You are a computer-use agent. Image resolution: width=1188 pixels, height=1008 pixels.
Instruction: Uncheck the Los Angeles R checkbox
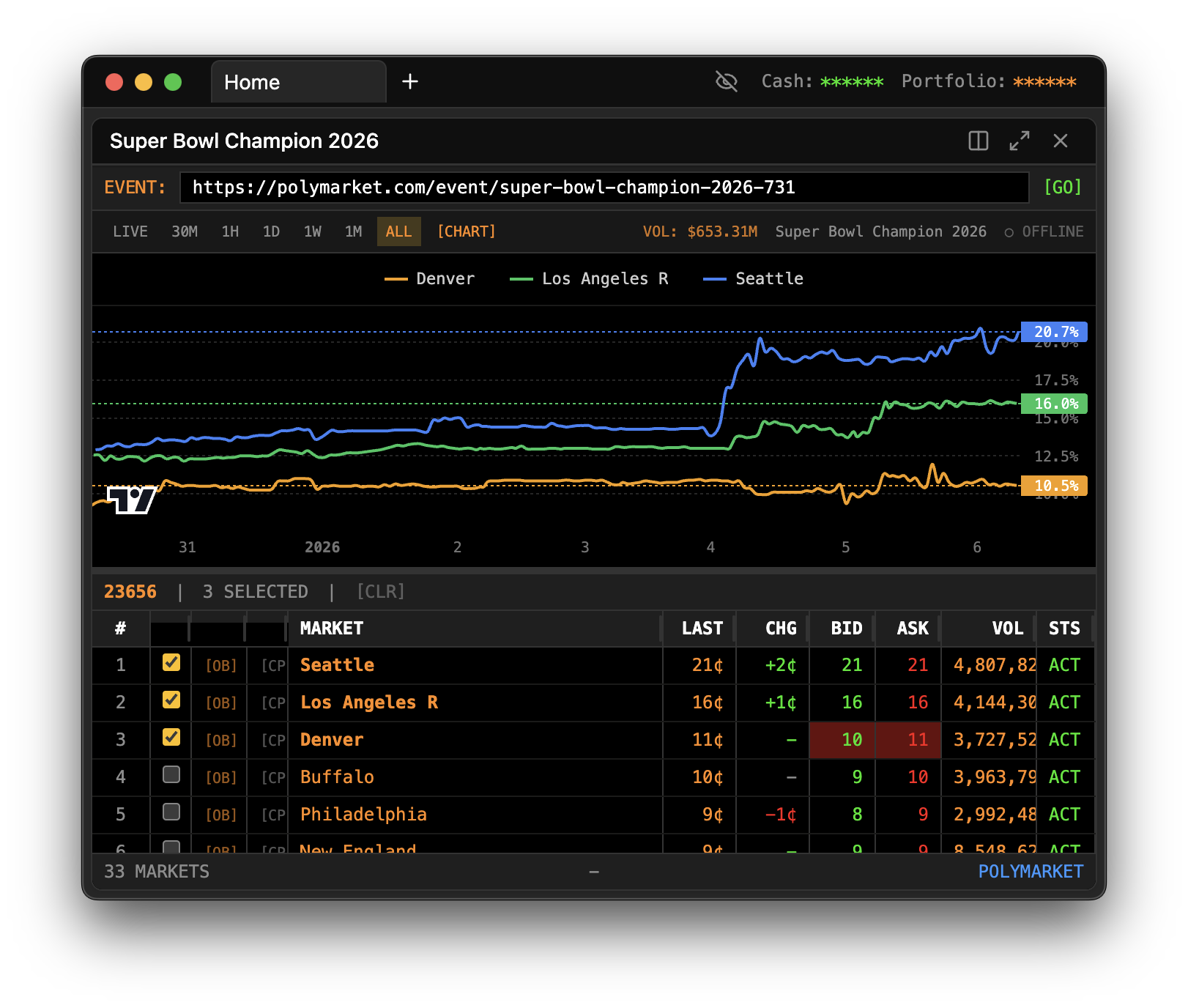171,700
